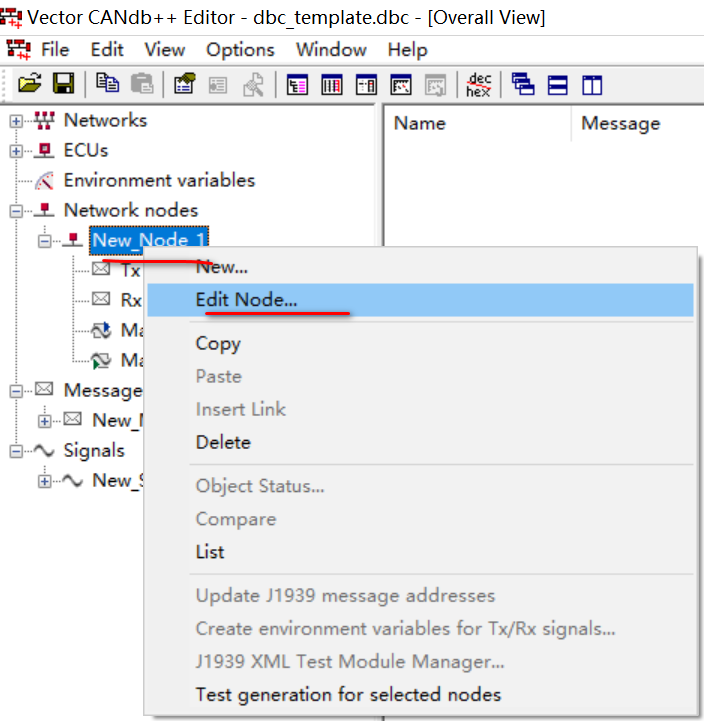Tile windows vertically via toolbar icon

592,85
